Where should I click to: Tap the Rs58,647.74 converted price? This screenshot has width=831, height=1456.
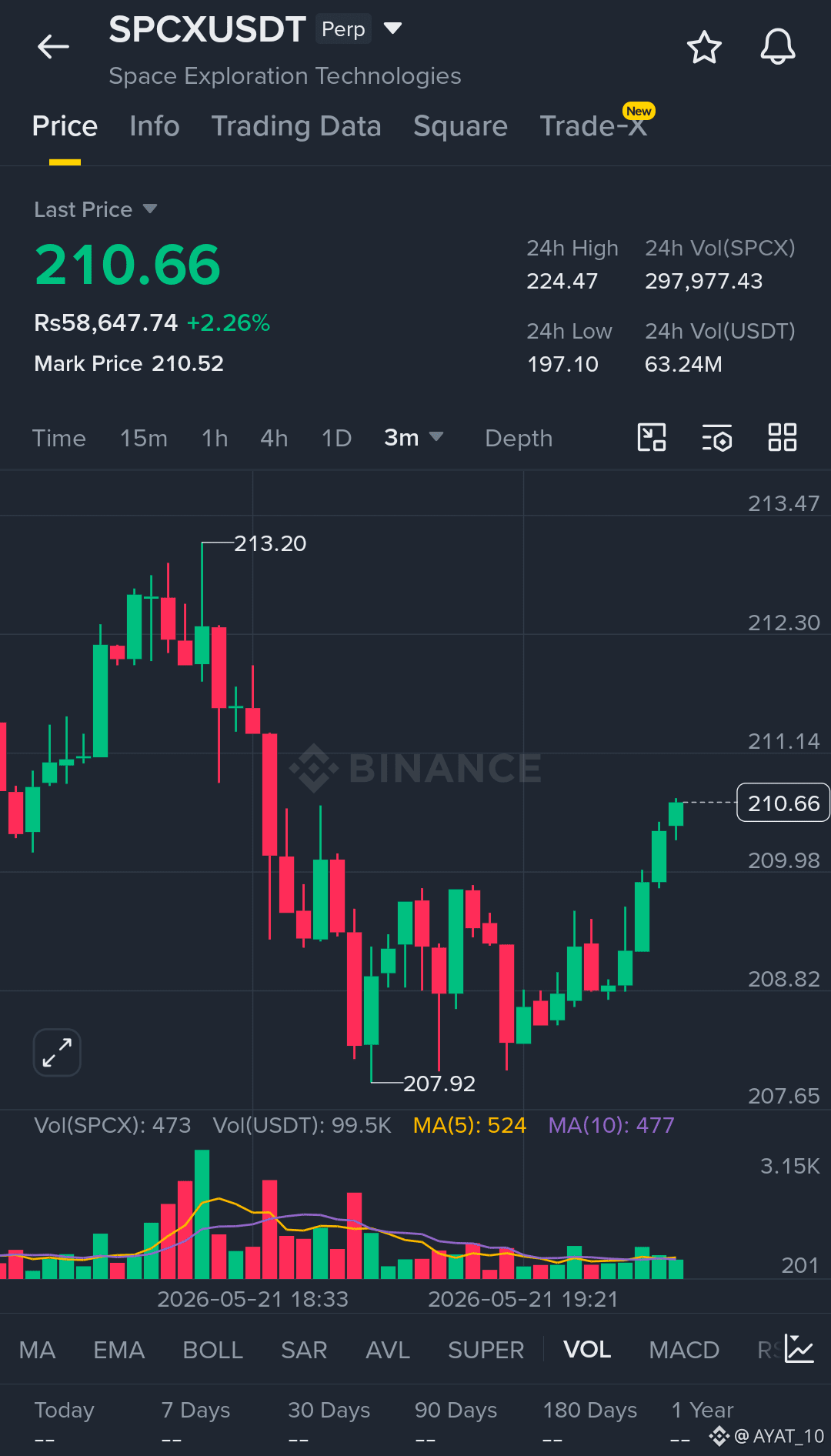coord(105,322)
